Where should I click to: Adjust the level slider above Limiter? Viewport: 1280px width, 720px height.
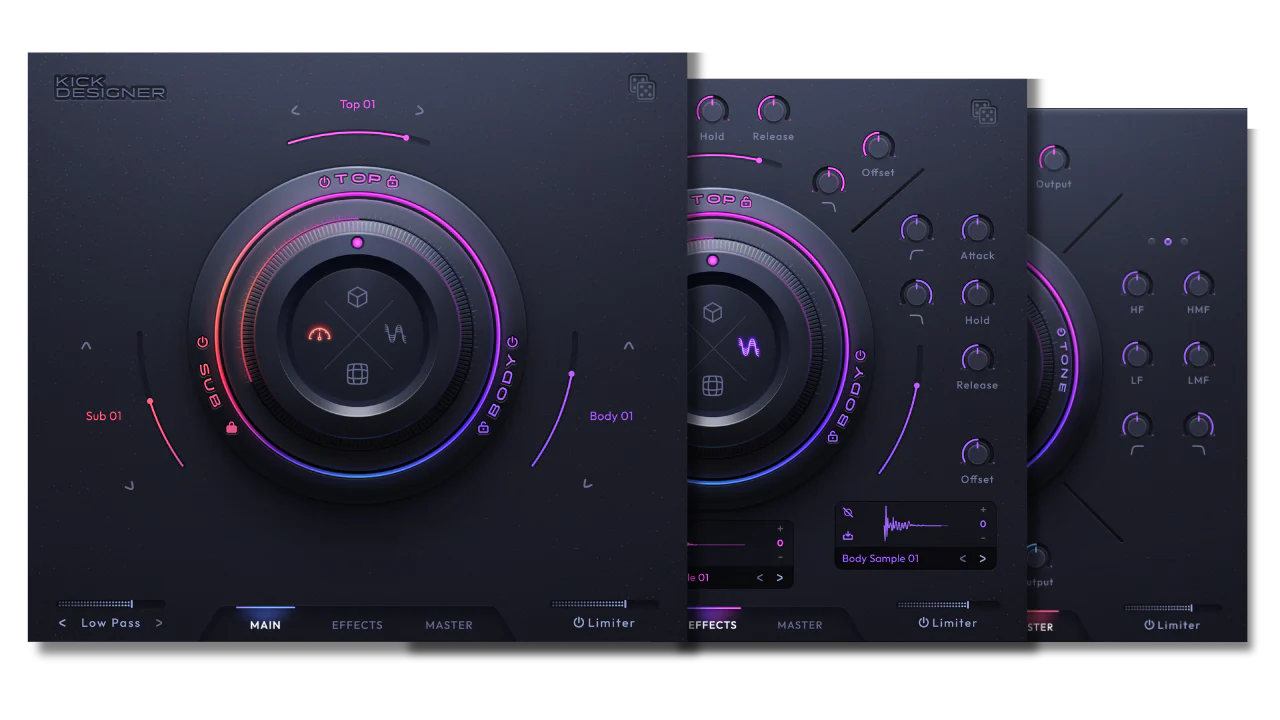pyautogui.click(x=590, y=604)
